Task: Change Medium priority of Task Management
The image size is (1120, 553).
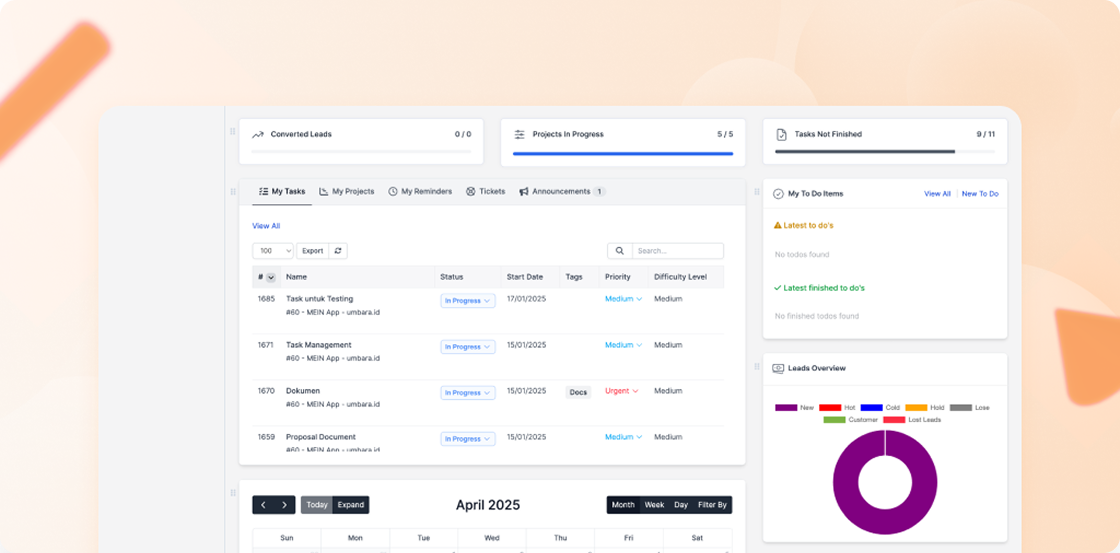Action: (624, 345)
